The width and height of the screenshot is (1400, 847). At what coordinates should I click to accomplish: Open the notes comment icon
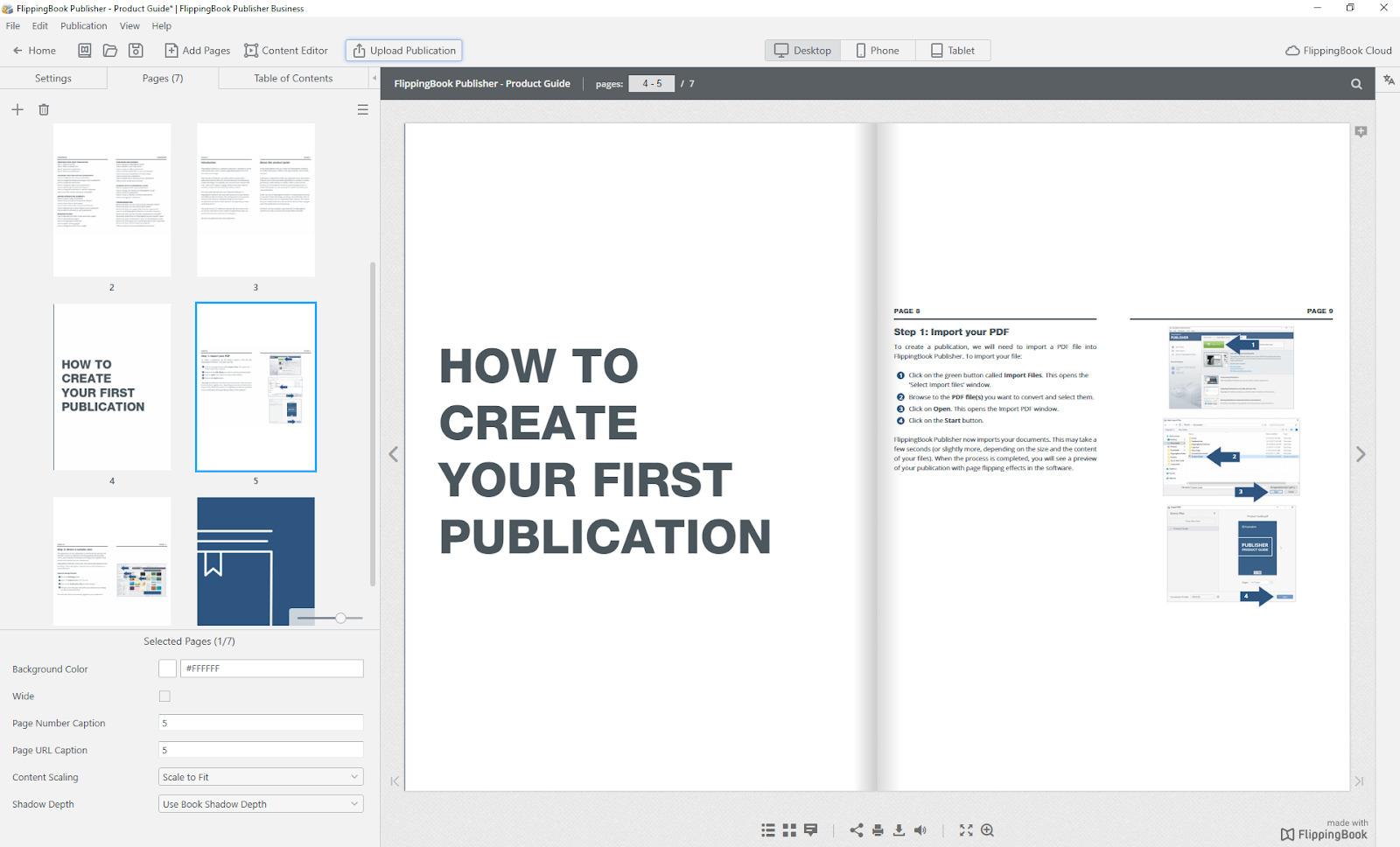[x=811, y=830]
